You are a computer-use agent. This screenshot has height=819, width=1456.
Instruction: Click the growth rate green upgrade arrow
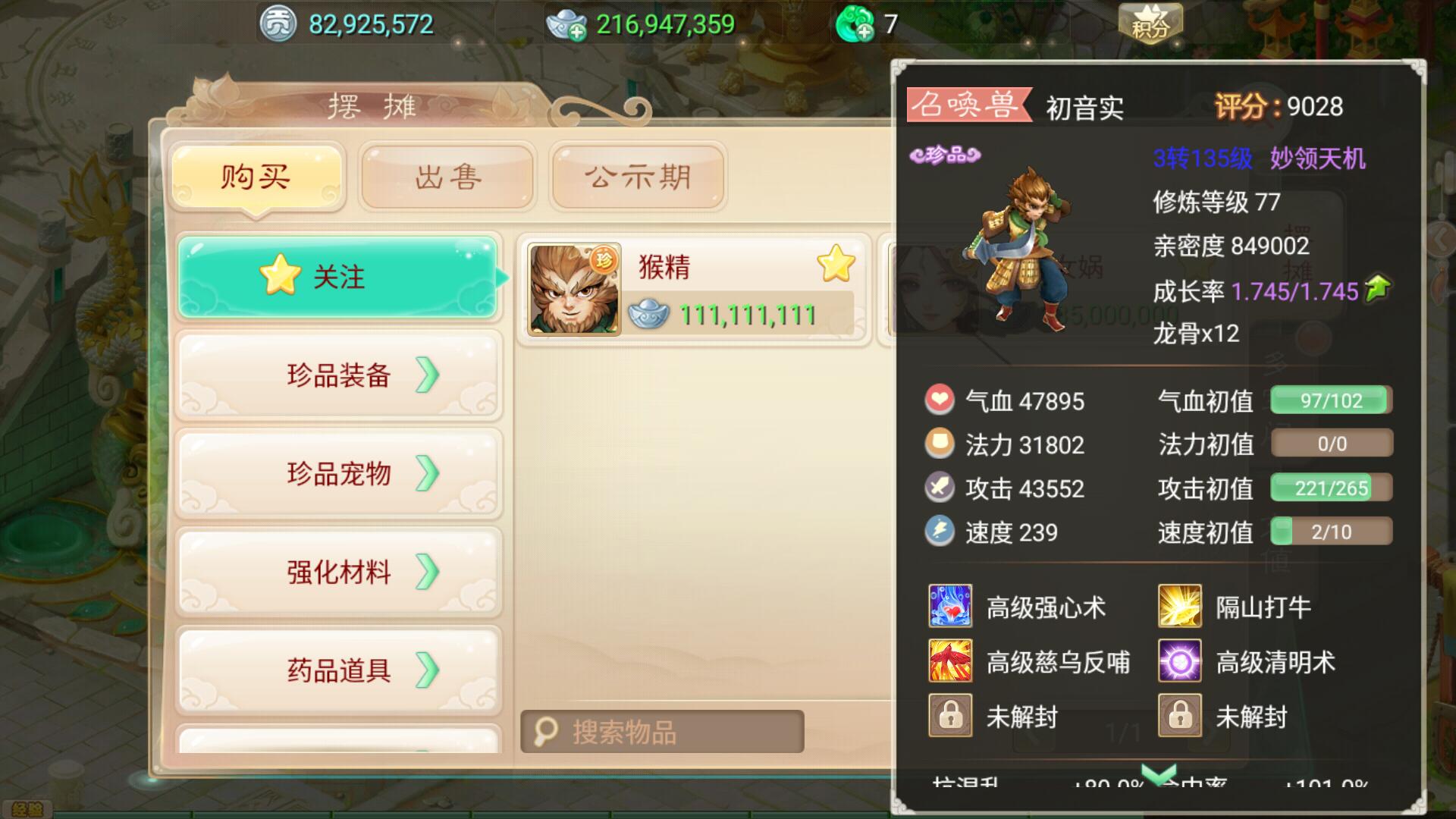pyautogui.click(x=1377, y=288)
